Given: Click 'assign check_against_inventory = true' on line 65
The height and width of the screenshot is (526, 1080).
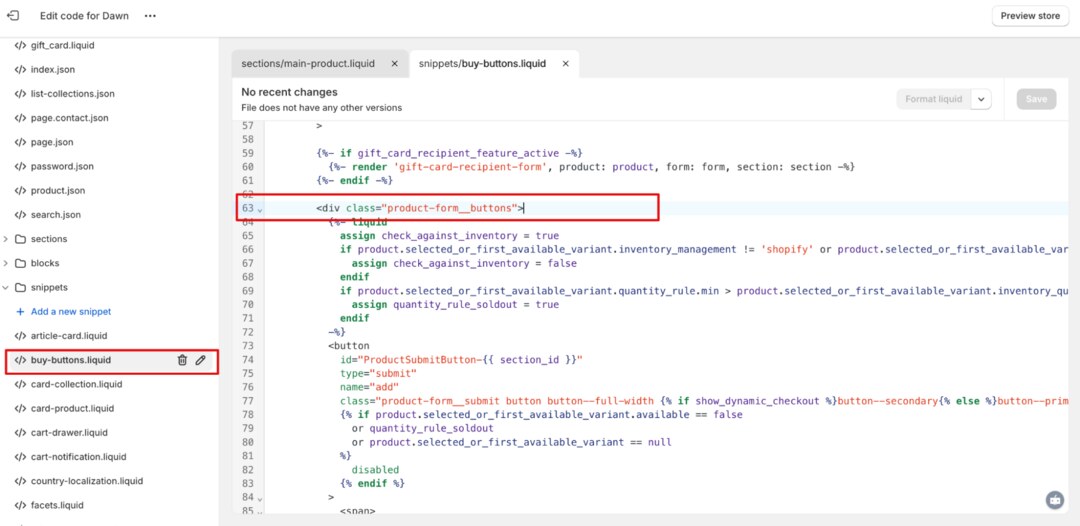Looking at the screenshot, I should click(x=449, y=235).
